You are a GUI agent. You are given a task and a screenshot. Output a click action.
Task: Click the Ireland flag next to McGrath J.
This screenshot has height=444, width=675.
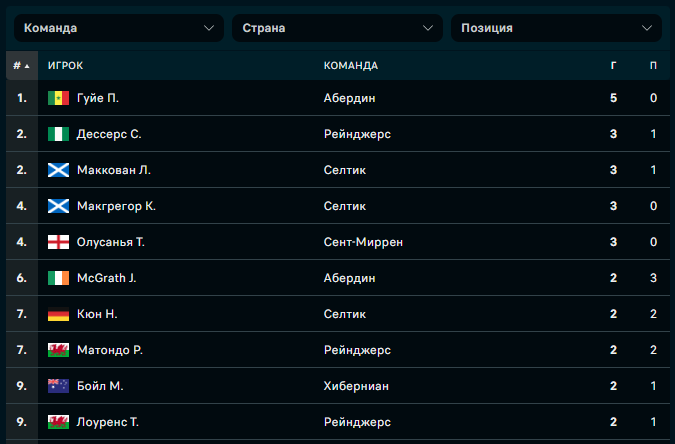(58, 278)
